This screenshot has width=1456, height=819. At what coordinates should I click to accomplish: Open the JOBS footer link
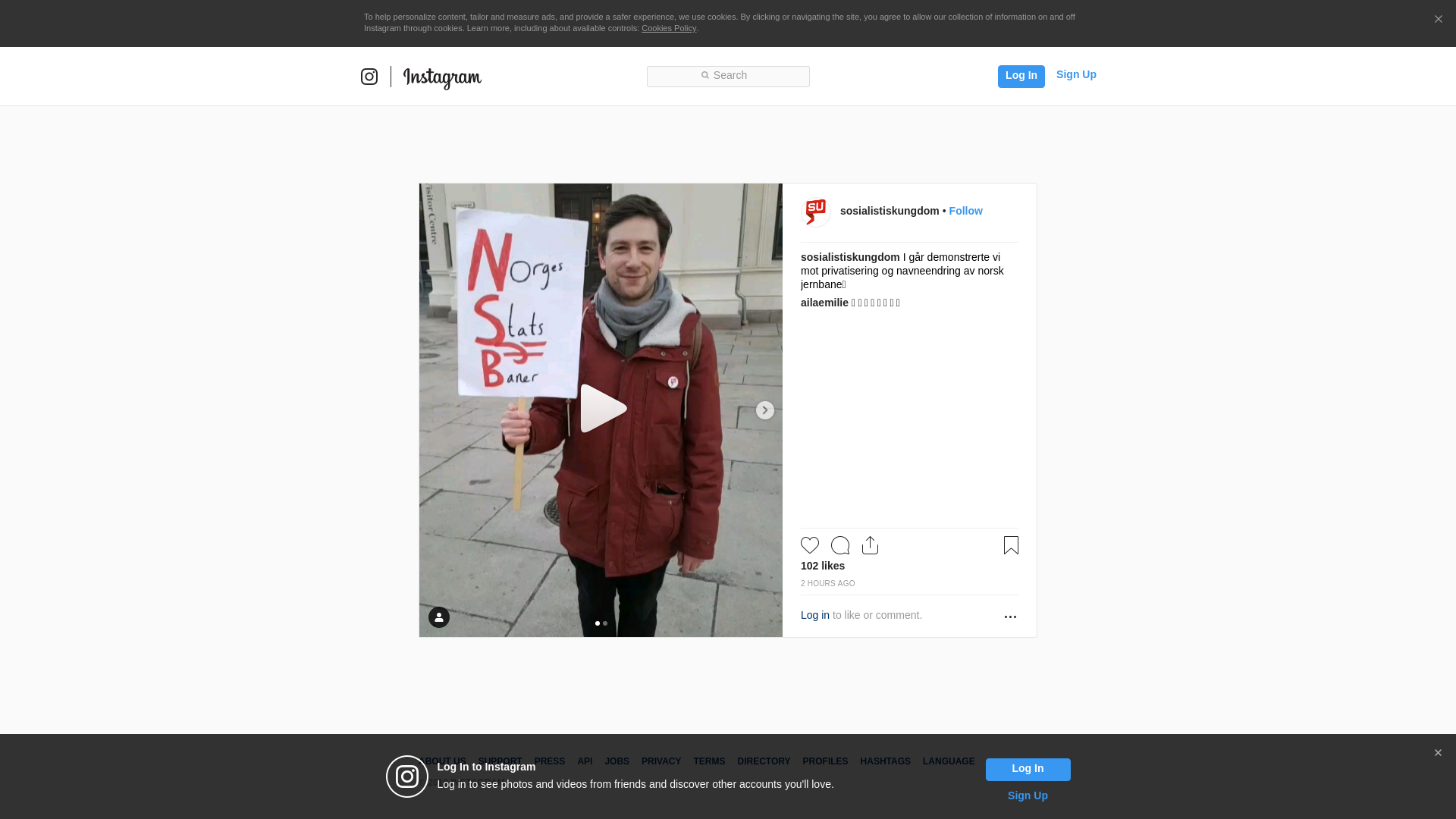(617, 761)
